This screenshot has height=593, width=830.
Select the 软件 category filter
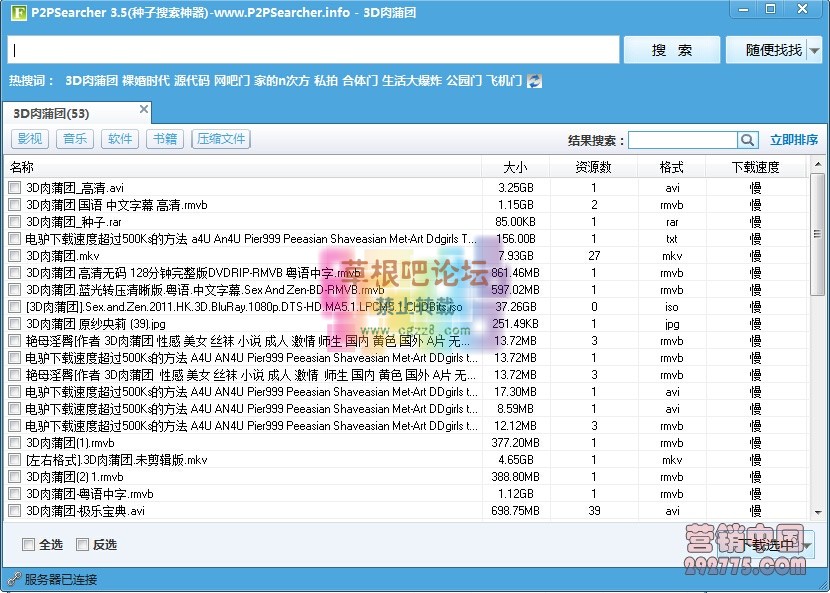point(119,139)
